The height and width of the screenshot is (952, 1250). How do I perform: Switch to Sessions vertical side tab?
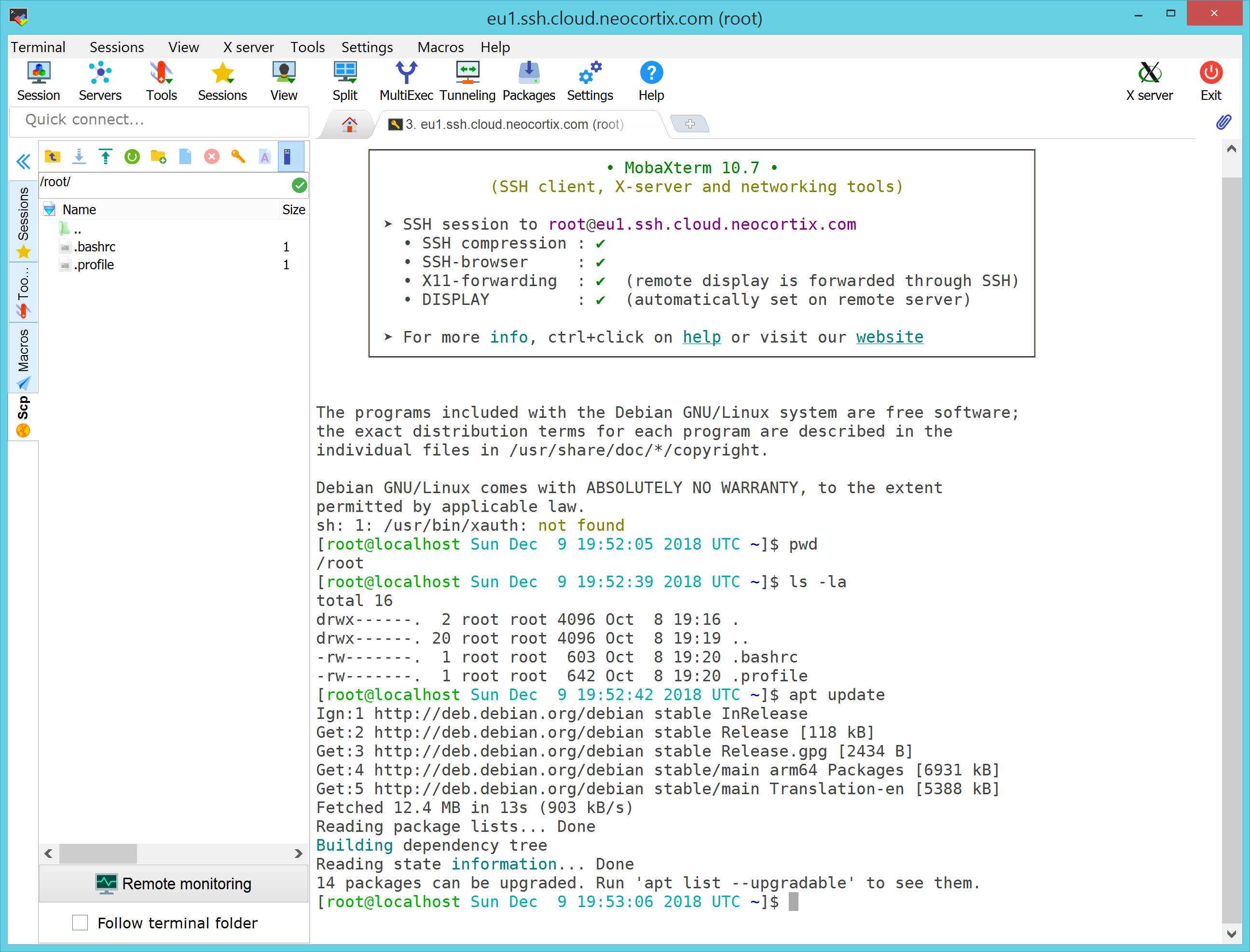tap(23, 221)
